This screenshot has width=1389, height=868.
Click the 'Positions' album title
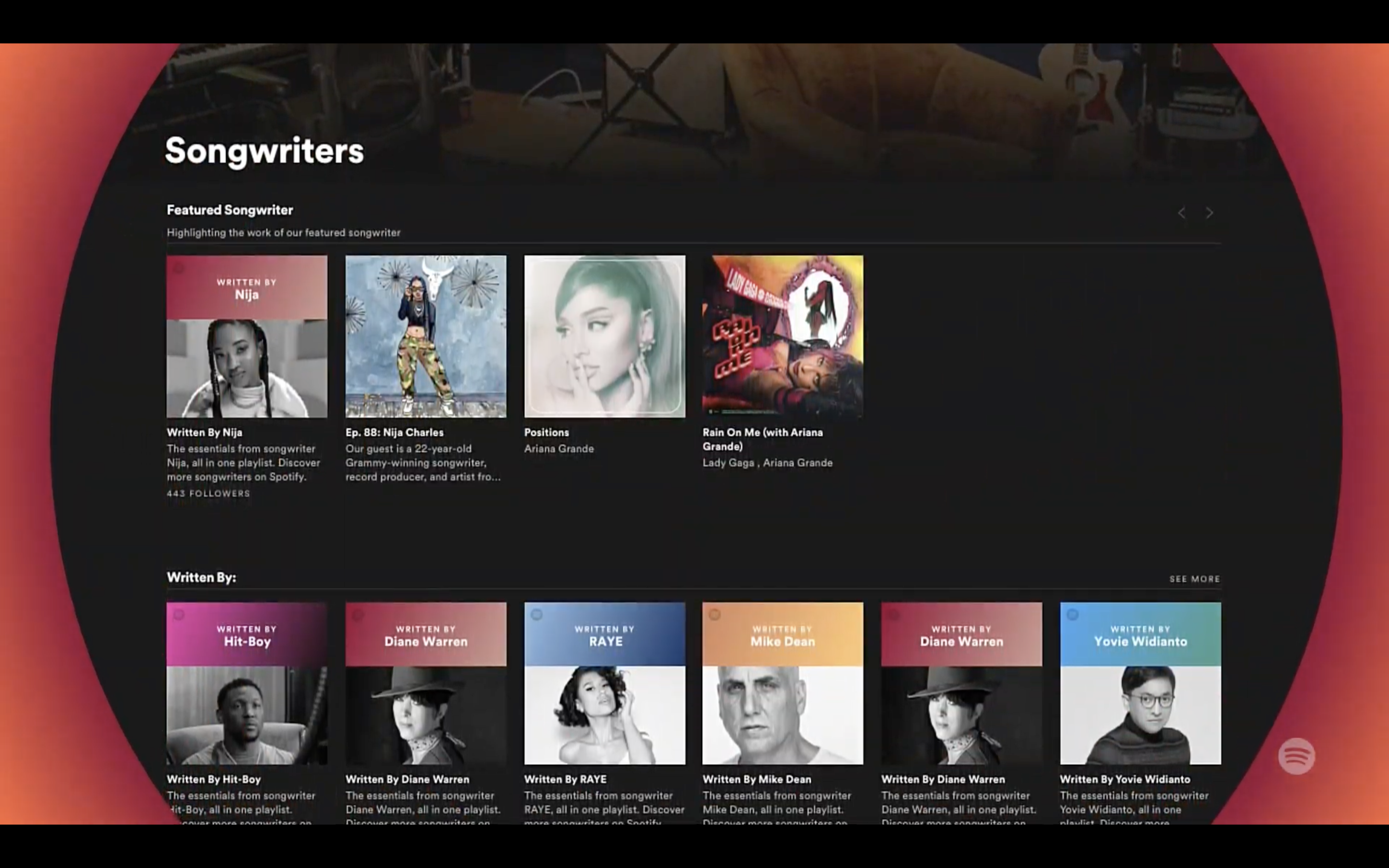pos(546,432)
